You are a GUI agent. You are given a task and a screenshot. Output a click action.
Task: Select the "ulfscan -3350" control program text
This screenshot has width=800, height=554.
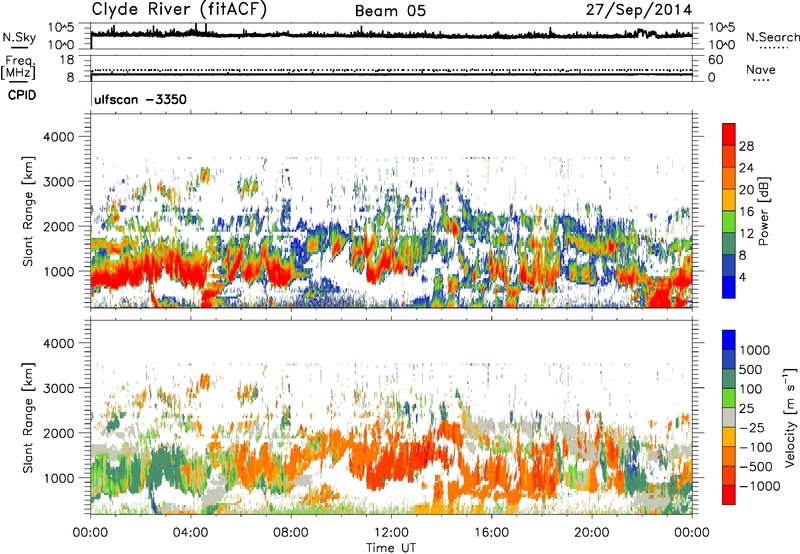[x=140, y=99]
